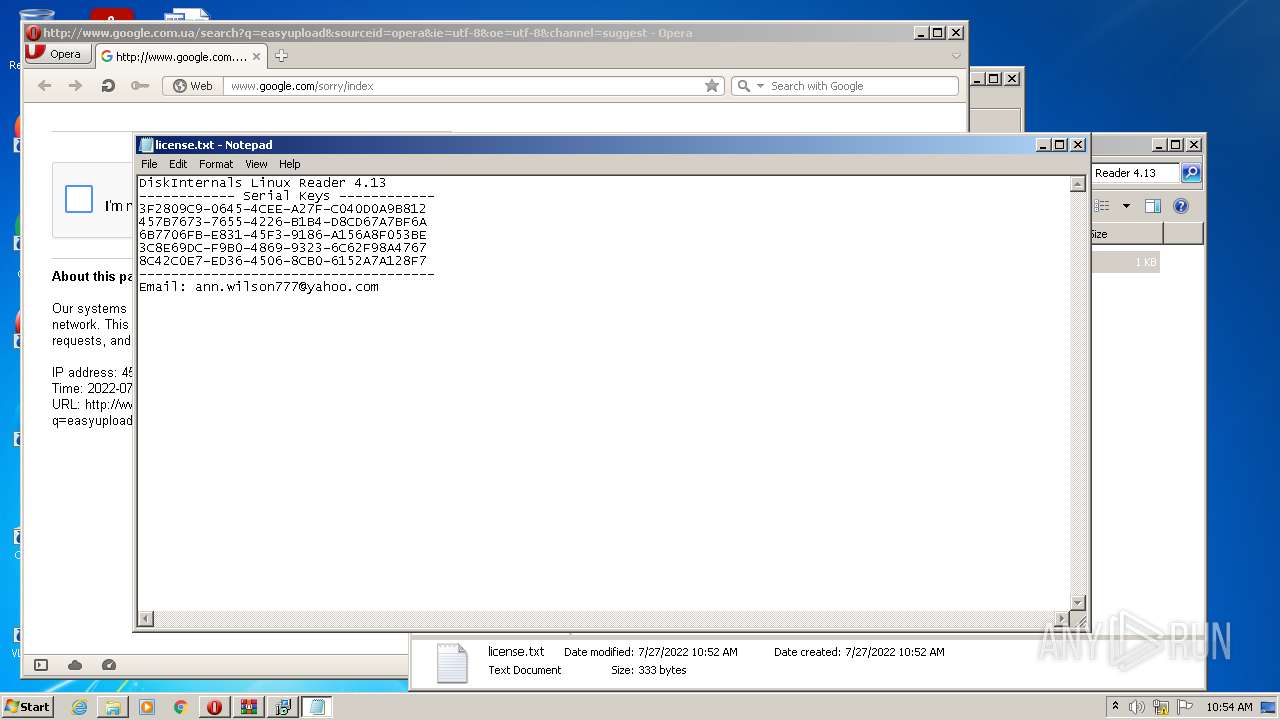1280x720 pixels.
Task: Click the Explorer search magnifier button
Action: (x=1191, y=173)
